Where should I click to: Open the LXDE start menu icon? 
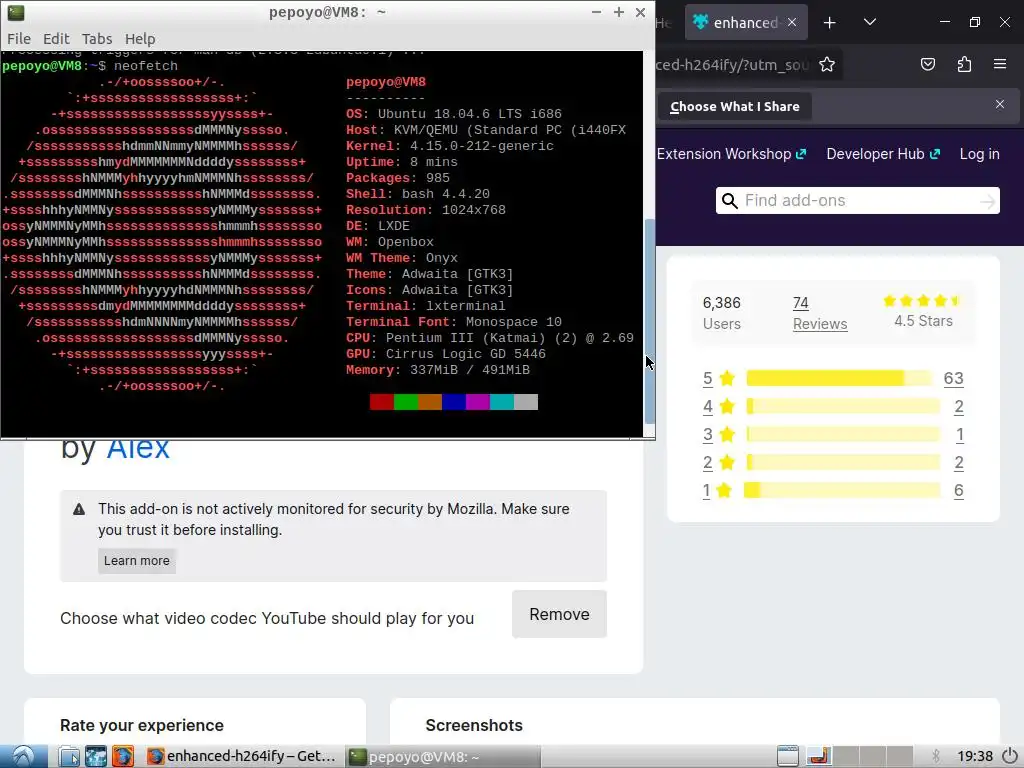pyautogui.click(x=24, y=756)
